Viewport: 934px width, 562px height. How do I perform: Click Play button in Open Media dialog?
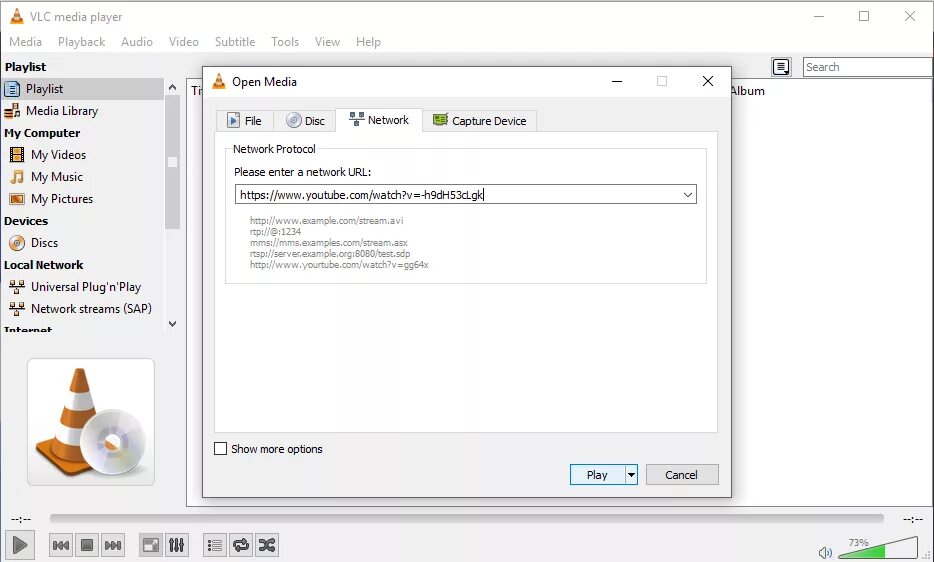597,475
